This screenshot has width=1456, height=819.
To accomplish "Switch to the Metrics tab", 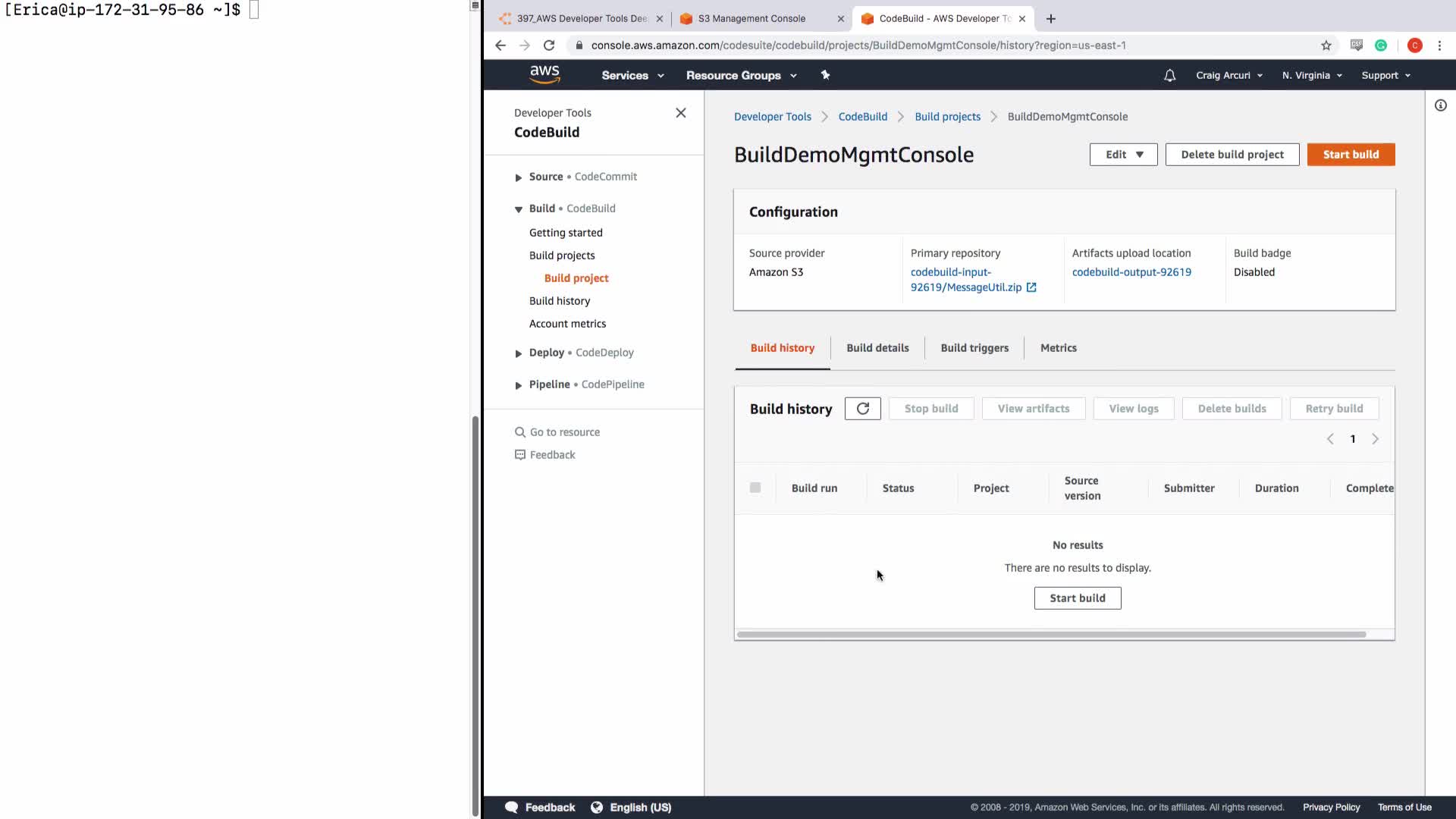I will tap(1058, 348).
